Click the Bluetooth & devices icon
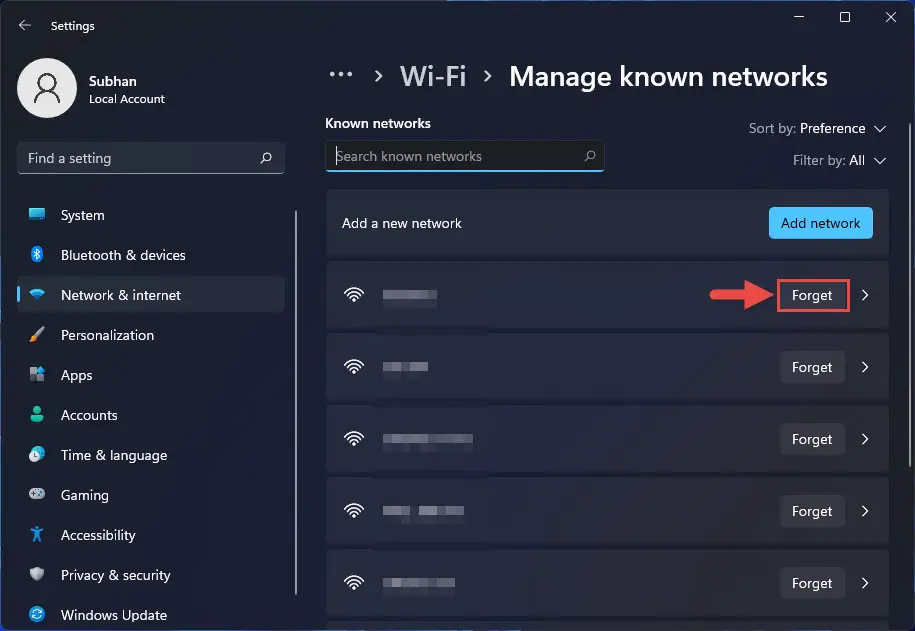Screen dimensions: 915x631 (37, 255)
